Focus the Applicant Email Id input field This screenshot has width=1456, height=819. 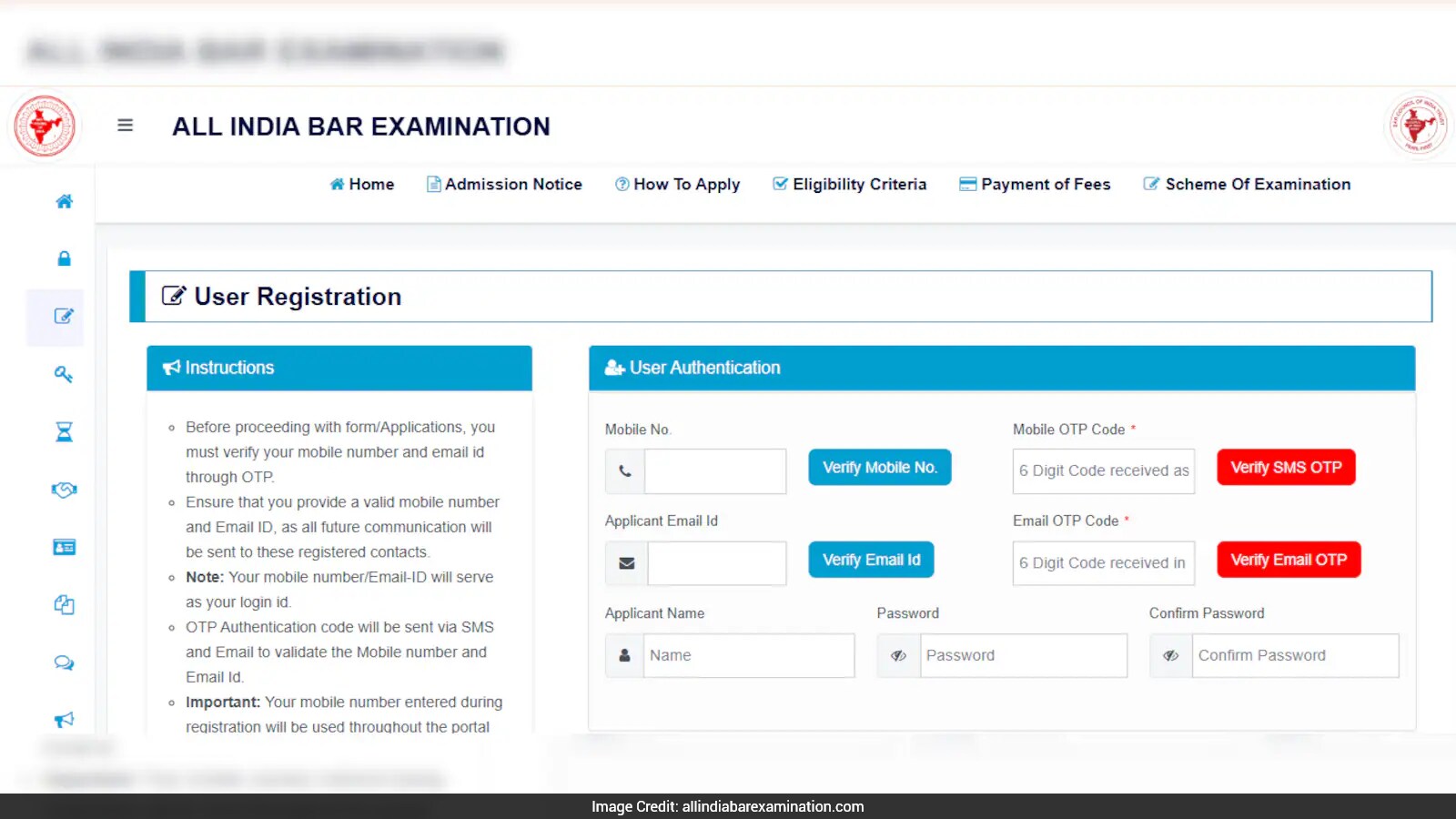717,563
